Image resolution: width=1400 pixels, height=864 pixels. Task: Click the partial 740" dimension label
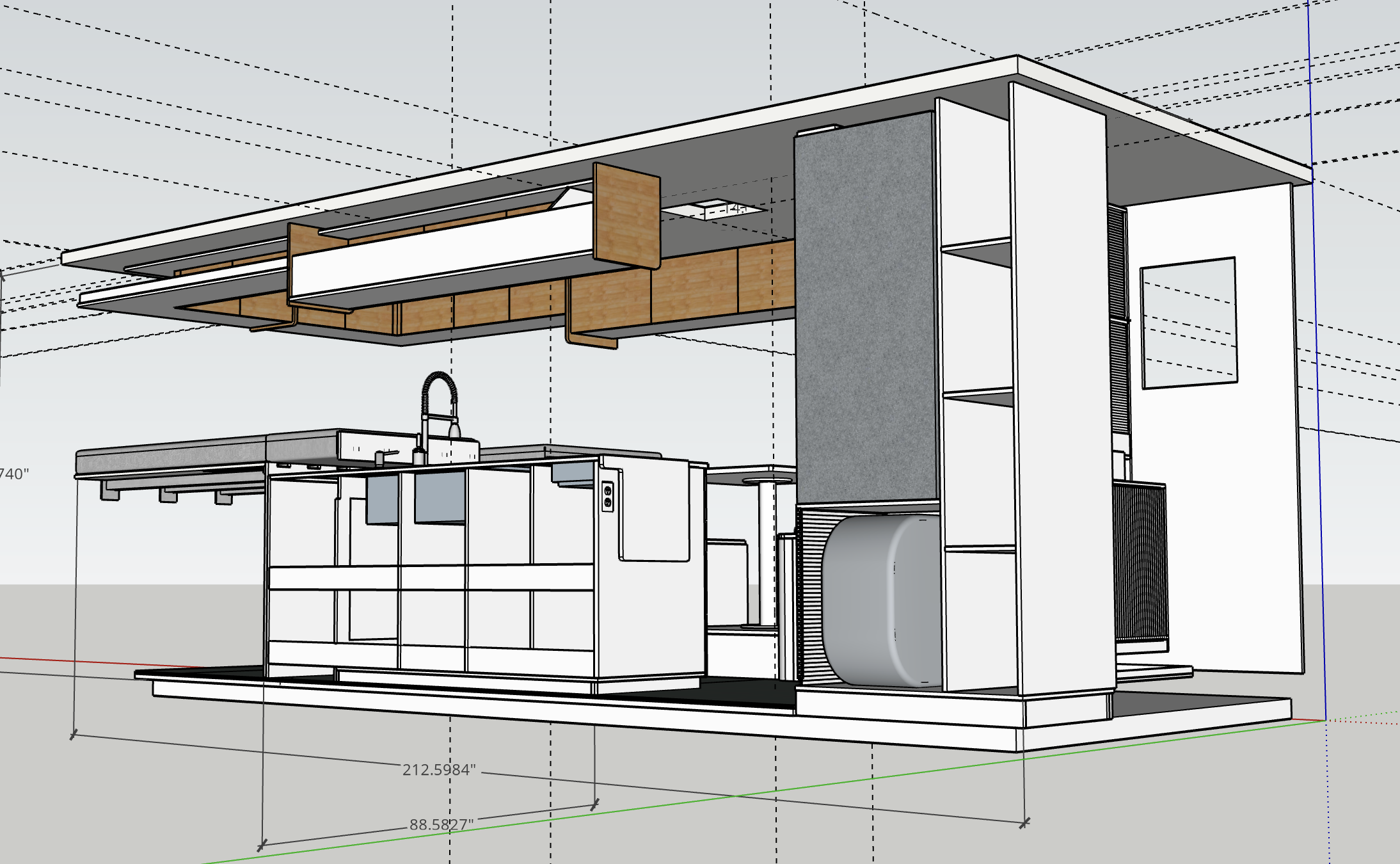coord(14,474)
